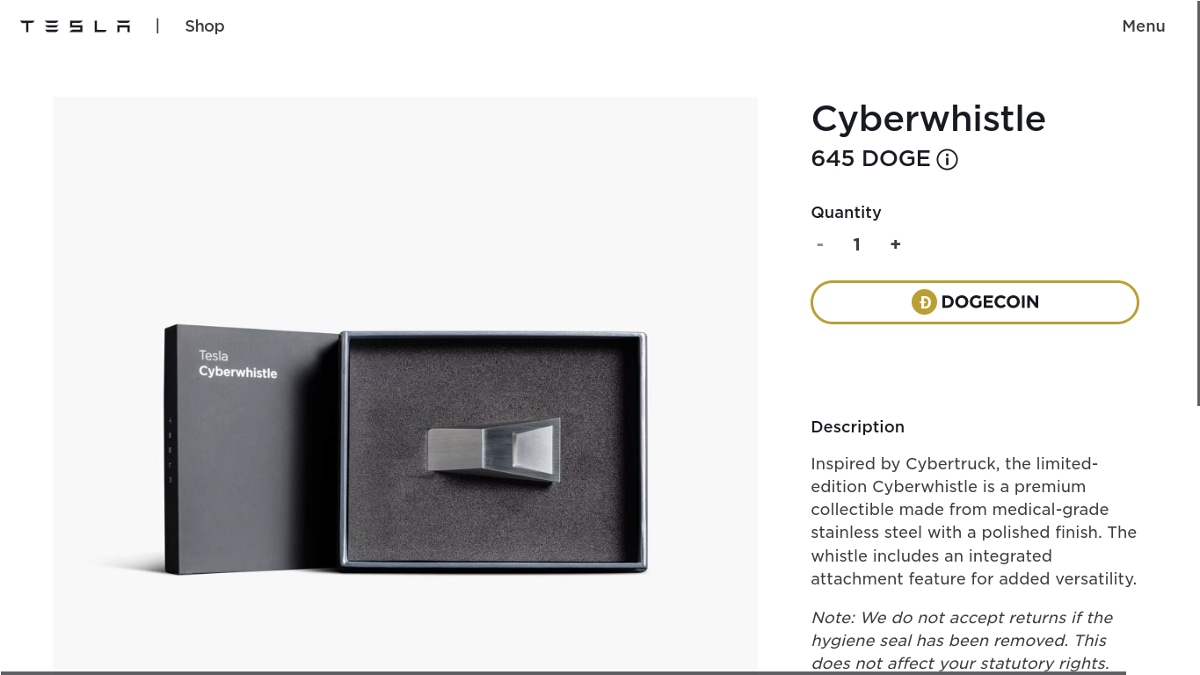Click the hygiene seal returns note
1200x675 pixels.
961,640
